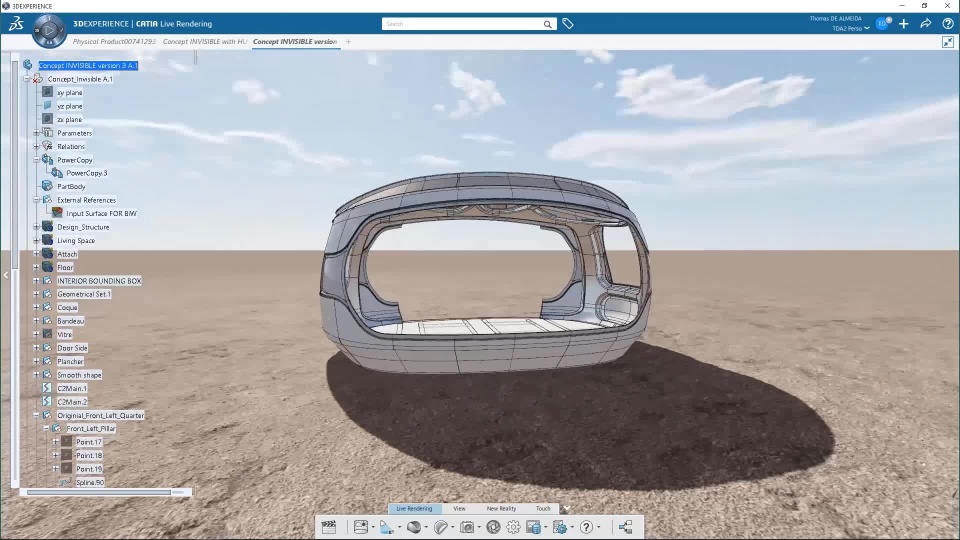Click the rendering aperture icon
960x540 pixels.
pos(493,527)
